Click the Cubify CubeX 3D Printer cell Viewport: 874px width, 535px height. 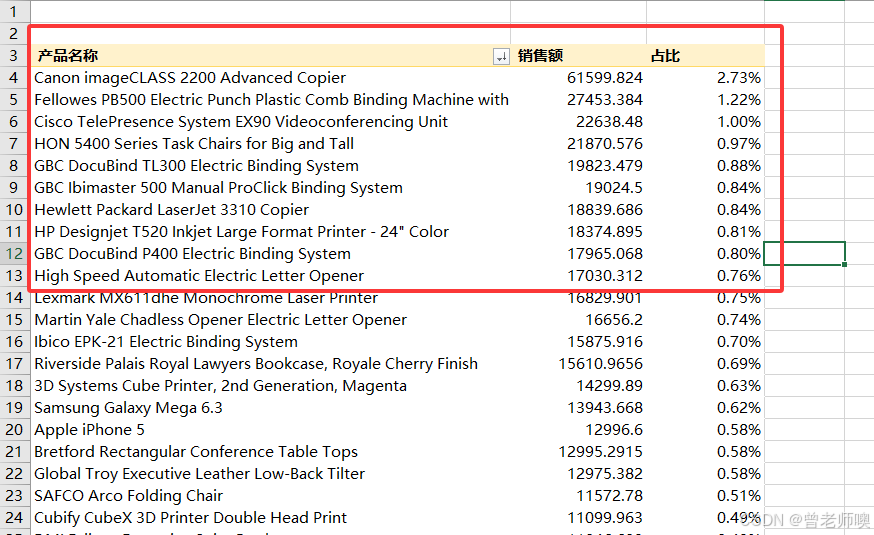pos(270,518)
